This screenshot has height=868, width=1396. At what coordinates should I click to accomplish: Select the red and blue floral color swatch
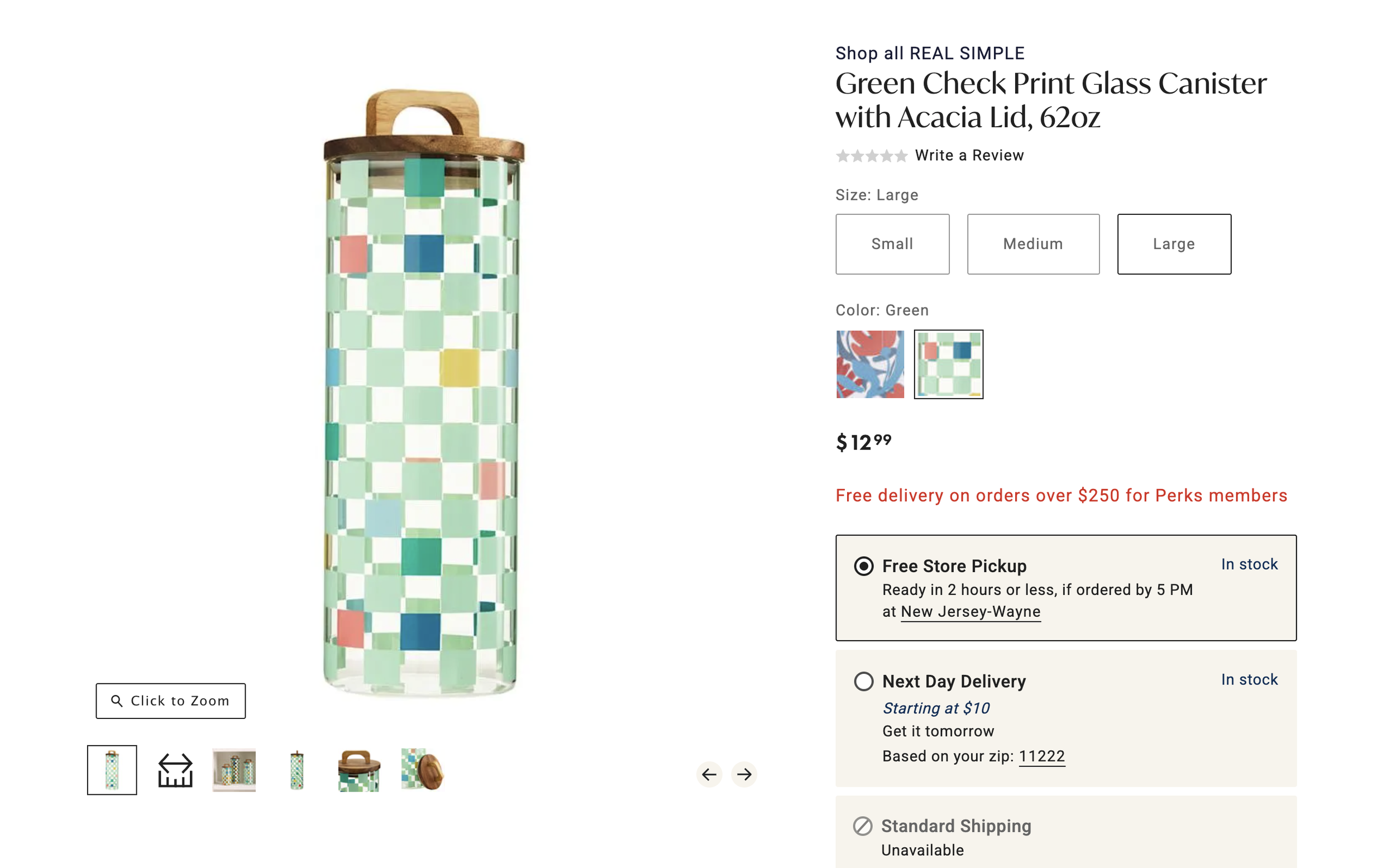870,364
